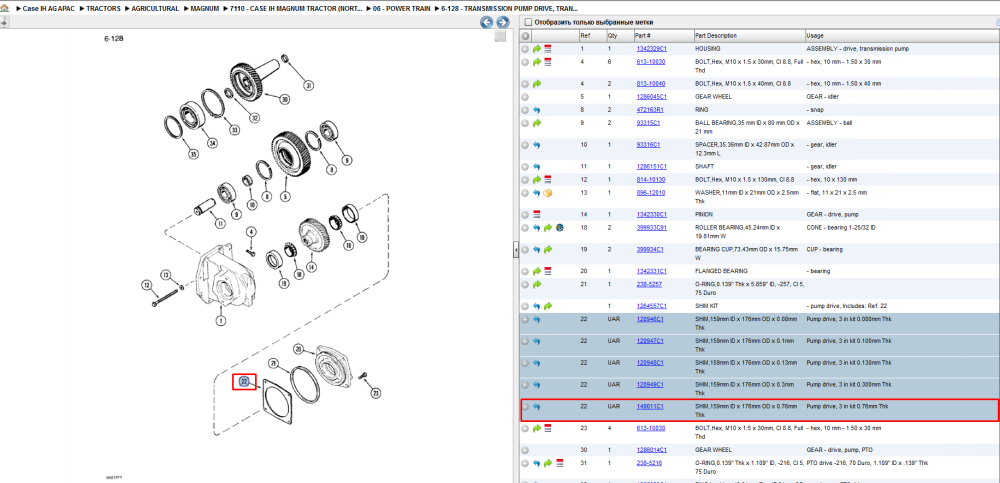
Task: Toggle selection circle for FLANGED BEARING row
Action: point(526,271)
